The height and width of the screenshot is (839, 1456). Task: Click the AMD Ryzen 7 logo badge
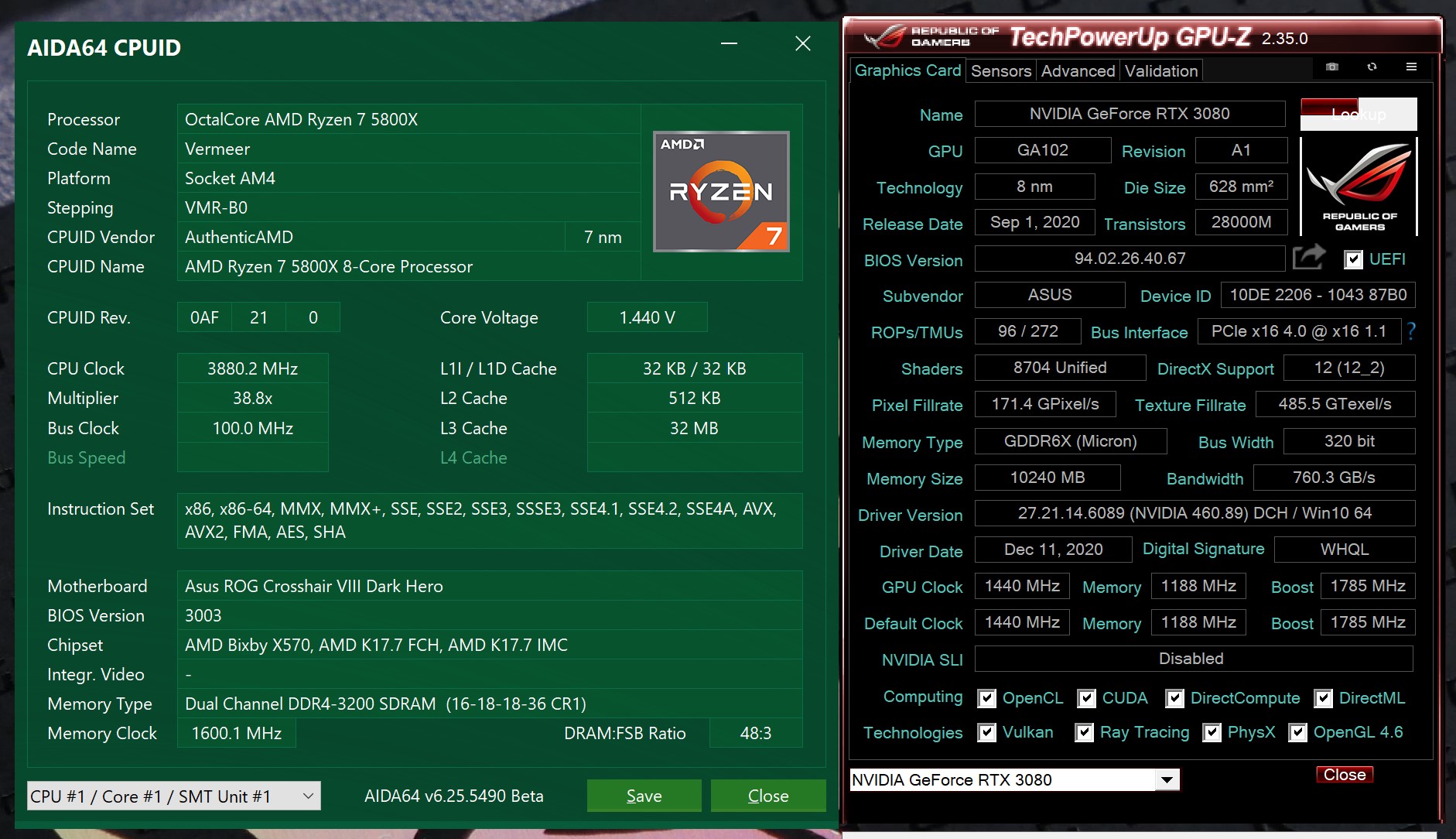721,191
